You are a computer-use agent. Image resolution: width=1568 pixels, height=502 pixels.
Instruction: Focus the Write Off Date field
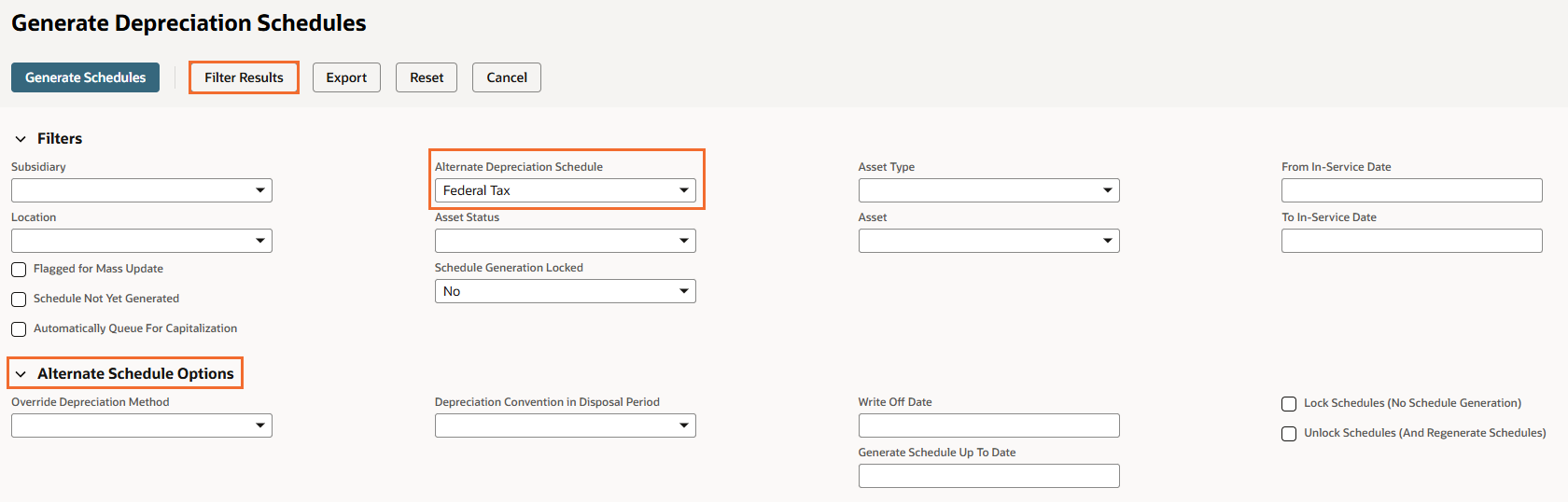[988, 425]
